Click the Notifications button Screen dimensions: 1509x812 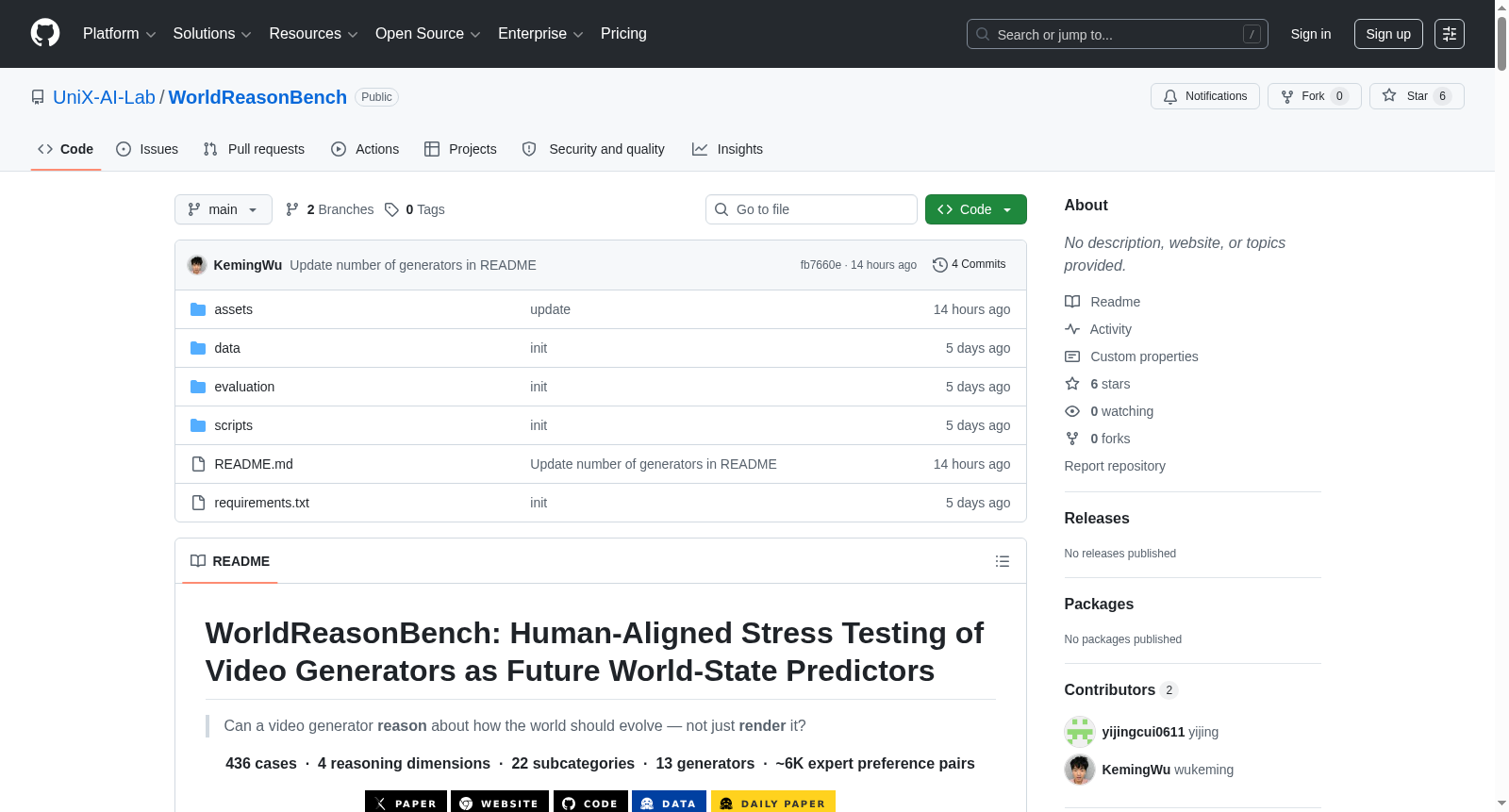(x=1205, y=96)
